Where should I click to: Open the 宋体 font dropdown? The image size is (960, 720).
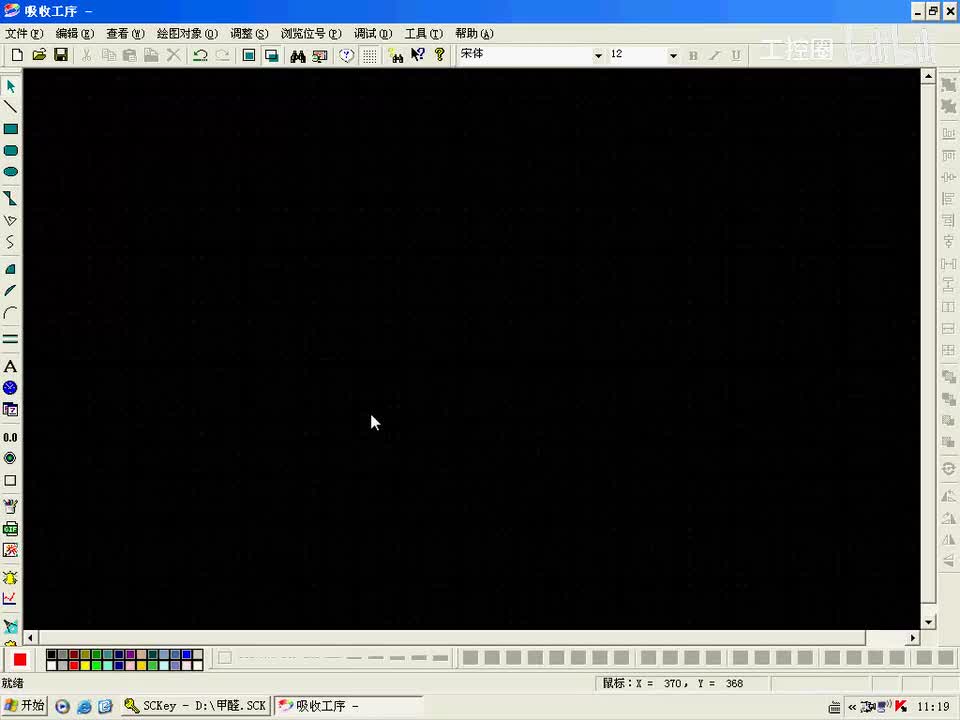tap(598, 56)
